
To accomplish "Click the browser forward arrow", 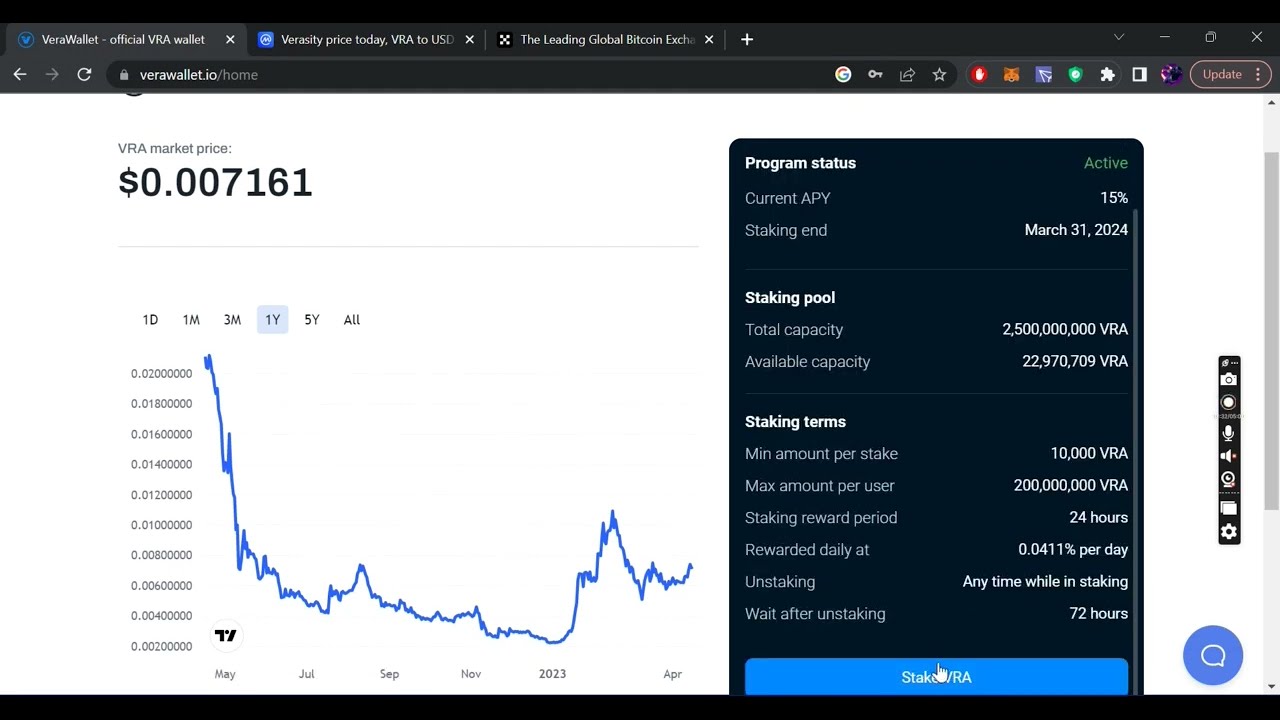I will (52, 74).
